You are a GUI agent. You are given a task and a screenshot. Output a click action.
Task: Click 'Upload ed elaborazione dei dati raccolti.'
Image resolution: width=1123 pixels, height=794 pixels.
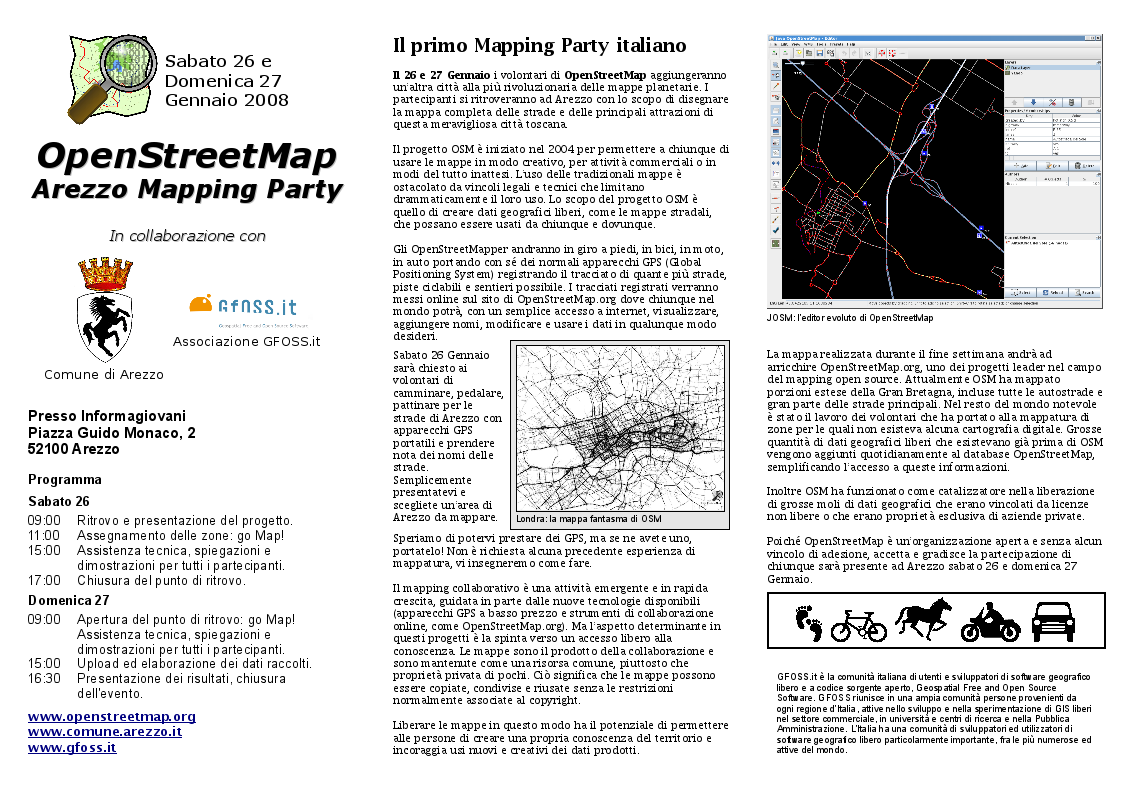pos(194,664)
